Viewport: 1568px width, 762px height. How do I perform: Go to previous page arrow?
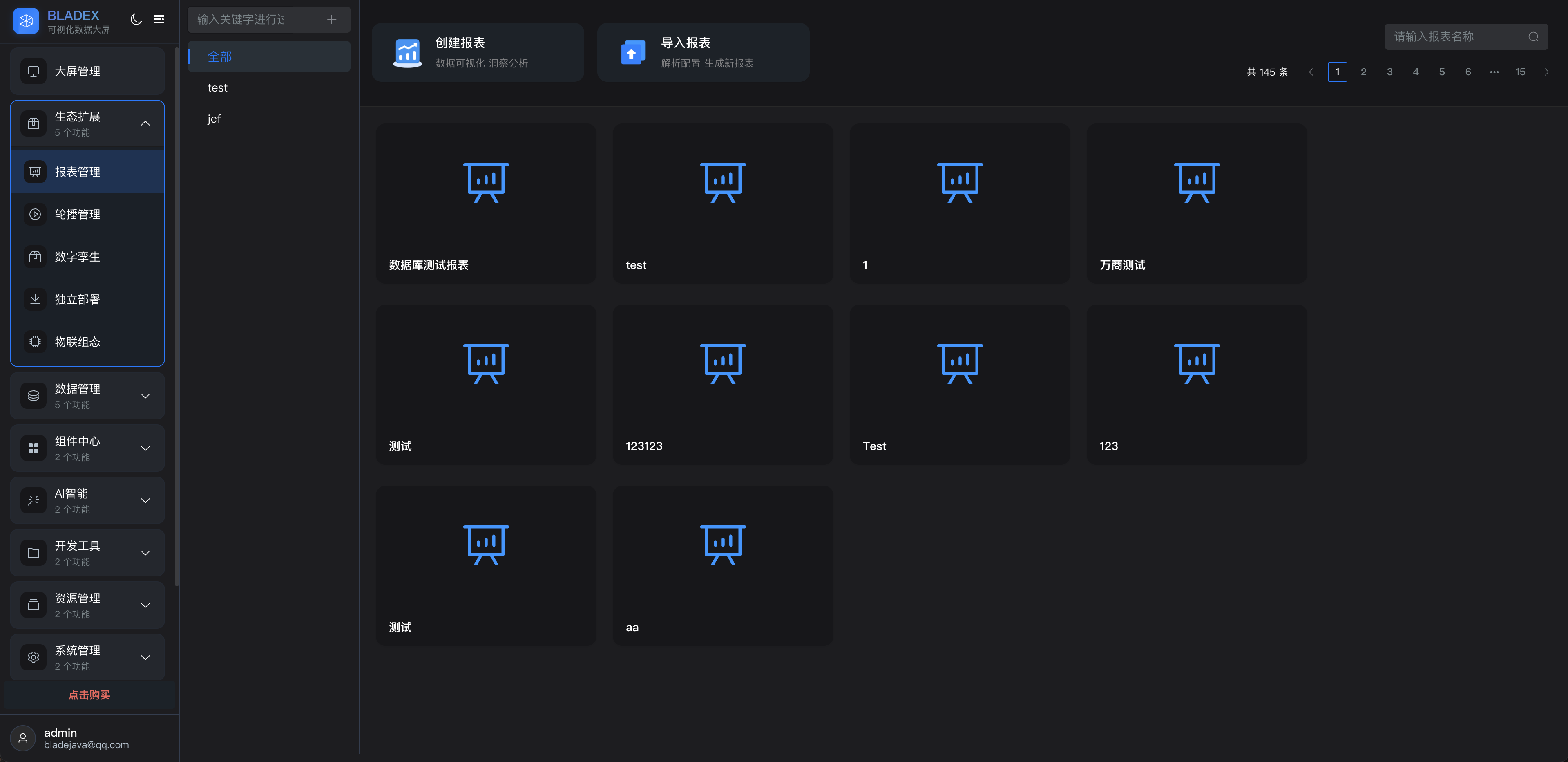[1311, 72]
